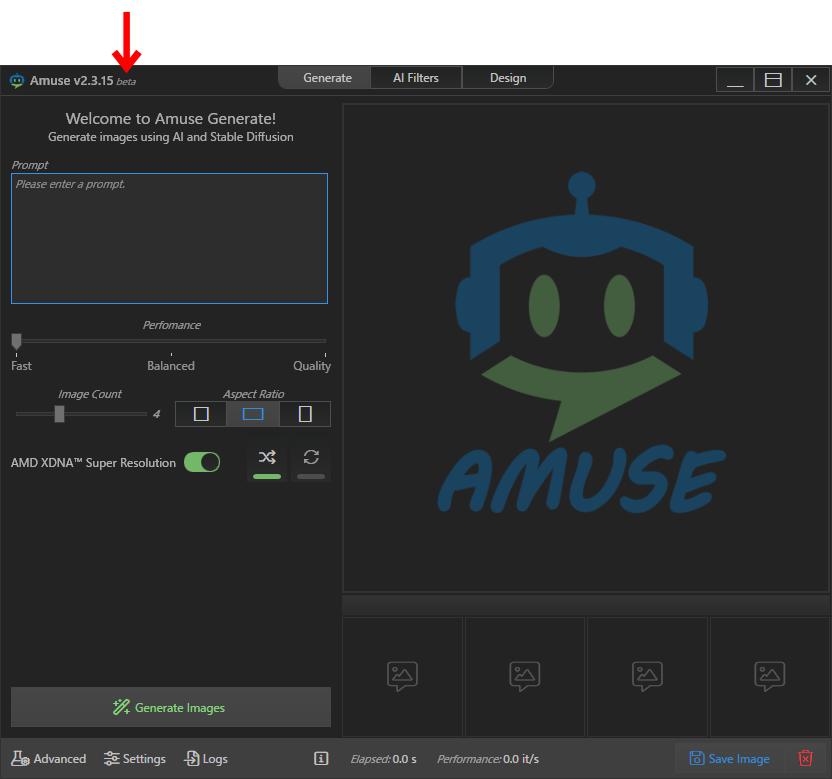Click the Performance slider Quality end
Image resolution: width=832 pixels, height=779 pixels.
(324, 342)
